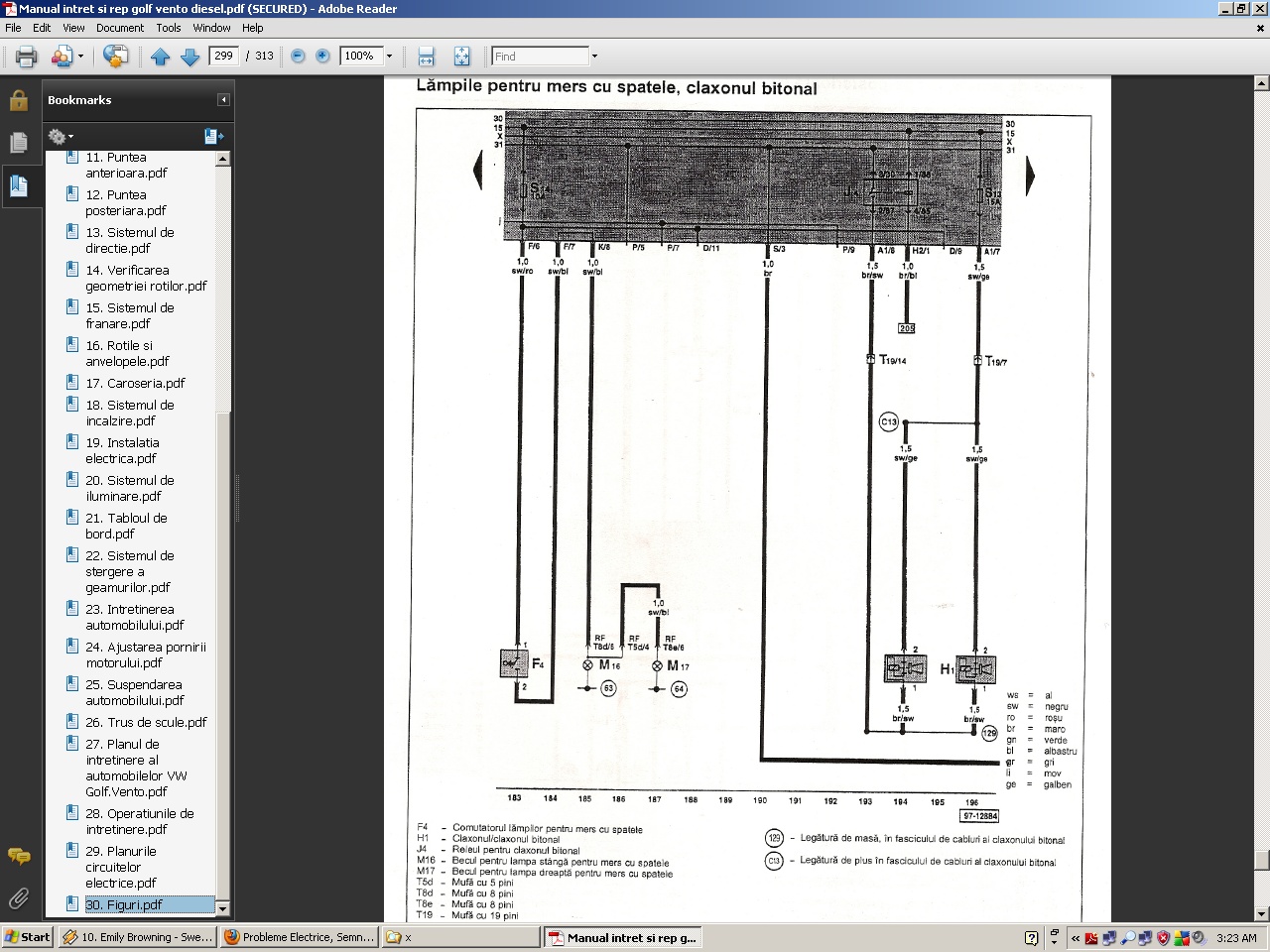Image resolution: width=1270 pixels, height=952 pixels.
Task: Open bookmark 20. Sistemul de iluminare.pdf
Action: pos(129,488)
